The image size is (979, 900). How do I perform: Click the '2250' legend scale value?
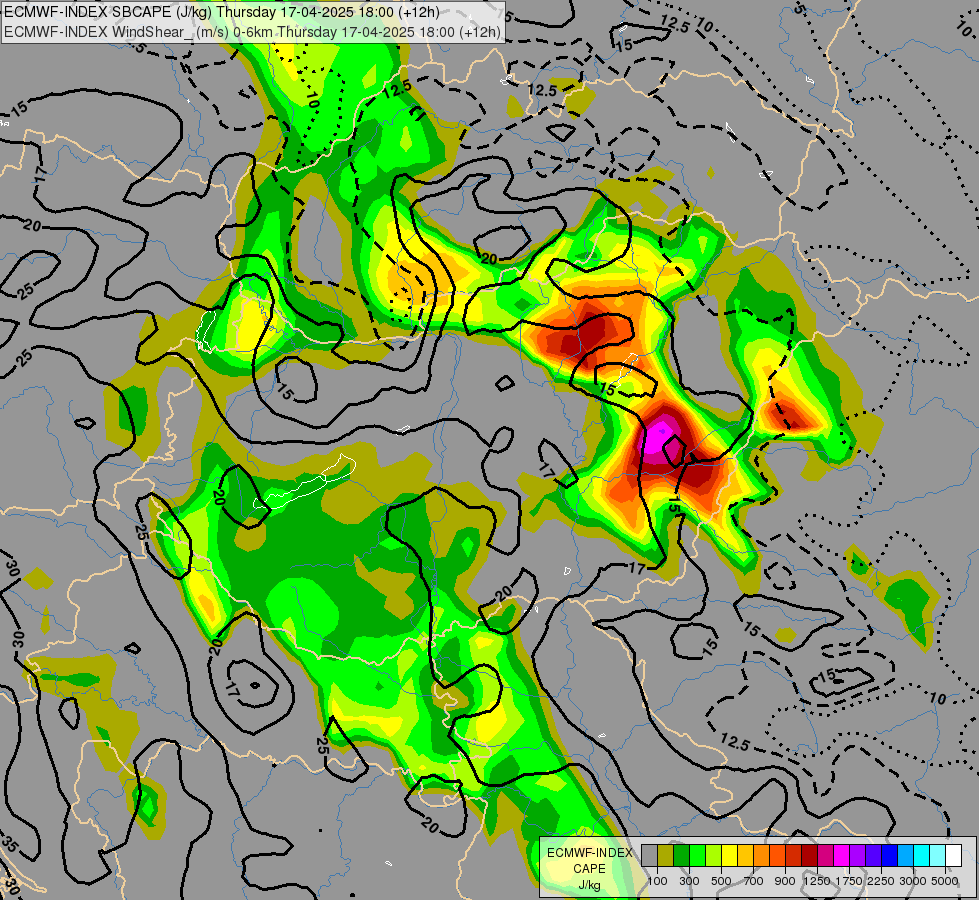click(x=881, y=881)
